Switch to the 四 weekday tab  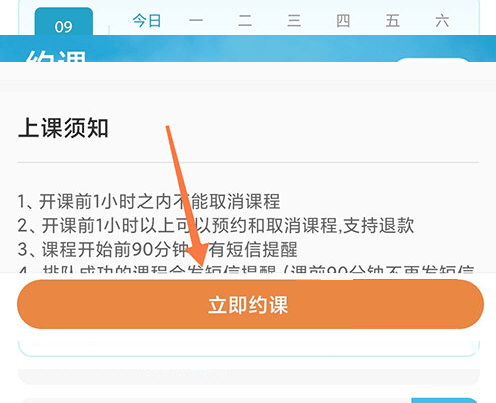point(343,21)
